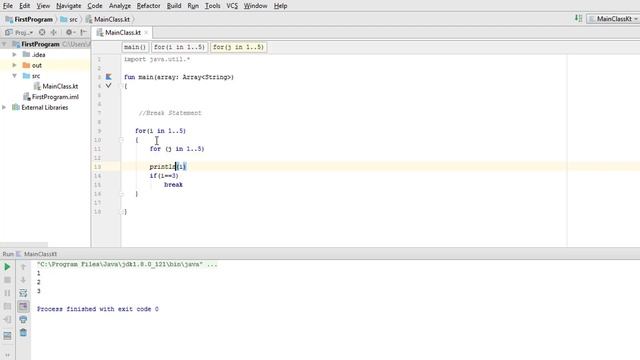Click the //Break Statement comment

[170, 113]
